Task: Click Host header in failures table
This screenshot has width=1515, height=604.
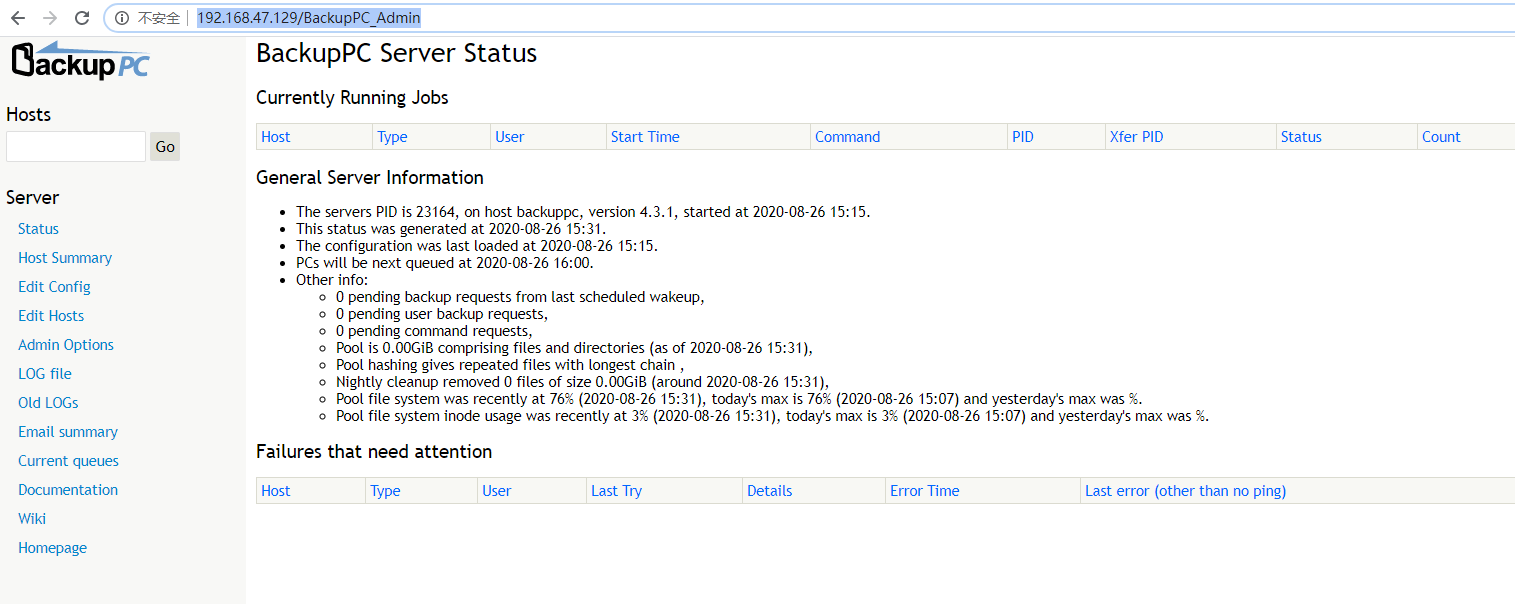Action: coord(276,491)
